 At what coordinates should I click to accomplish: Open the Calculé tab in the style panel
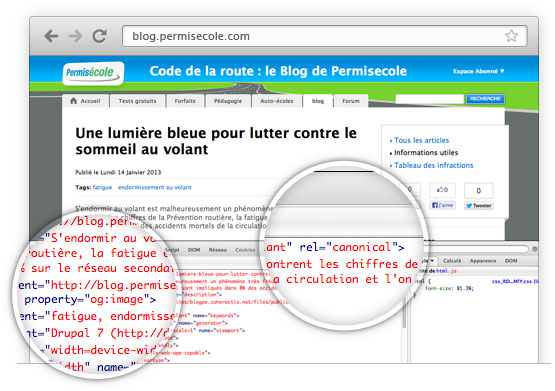452,261
